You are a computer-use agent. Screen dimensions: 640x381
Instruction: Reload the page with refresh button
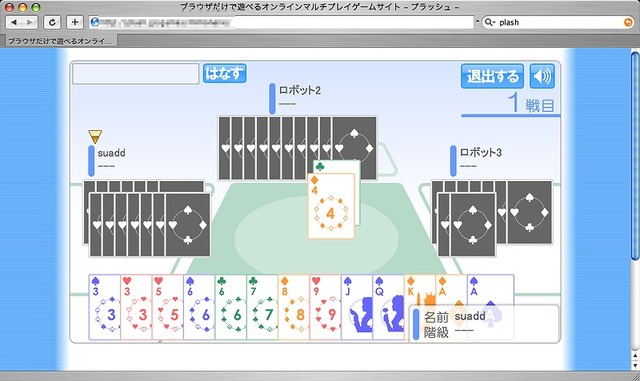[x=52, y=22]
